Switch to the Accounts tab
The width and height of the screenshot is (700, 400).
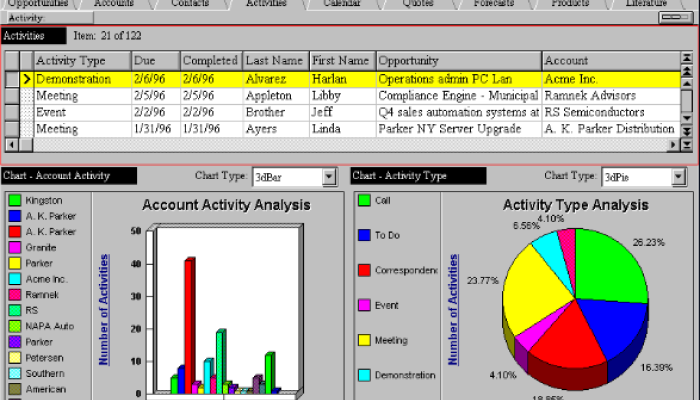pyautogui.click(x=114, y=4)
